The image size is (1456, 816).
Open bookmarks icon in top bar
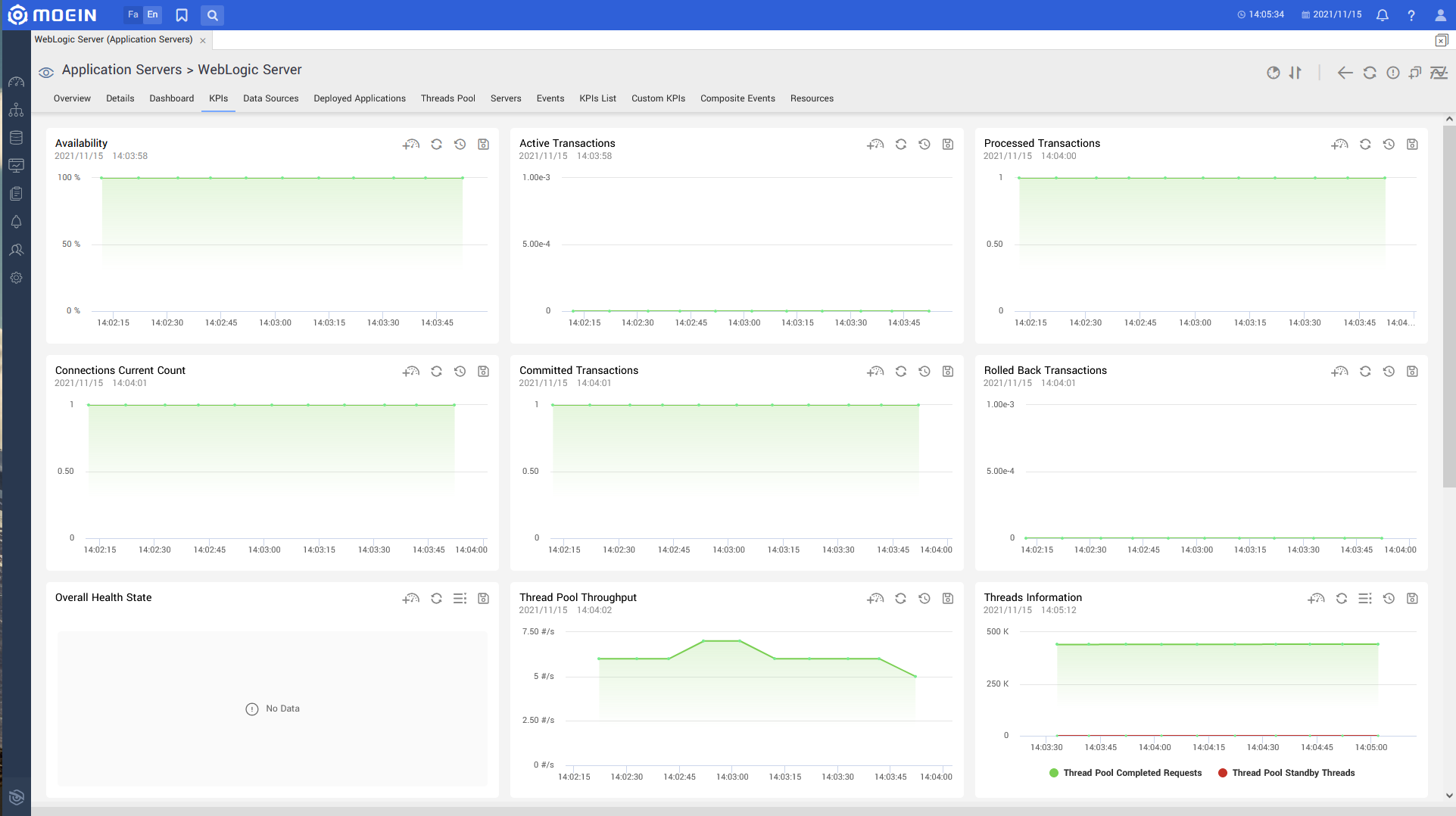[182, 15]
